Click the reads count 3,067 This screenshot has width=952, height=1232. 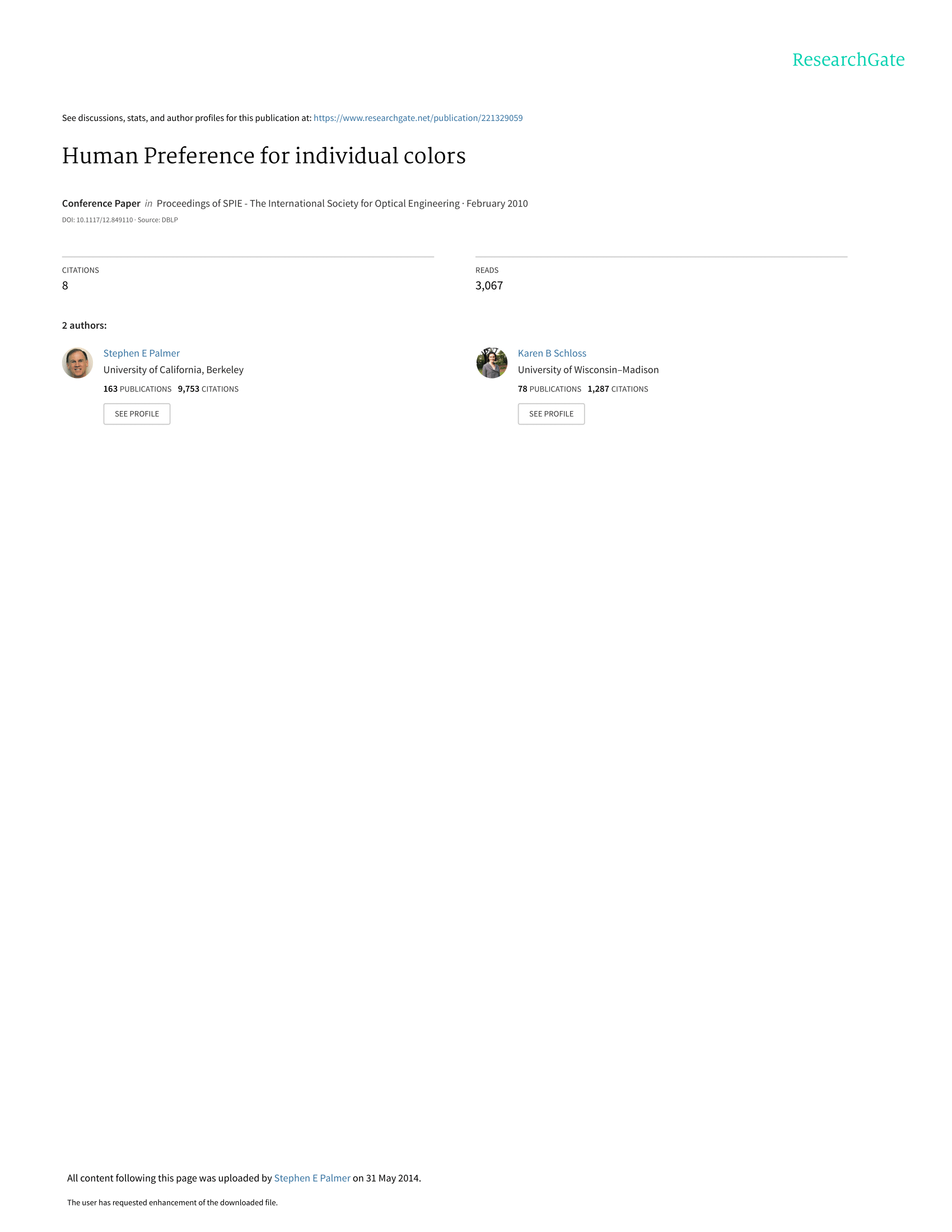(489, 286)
